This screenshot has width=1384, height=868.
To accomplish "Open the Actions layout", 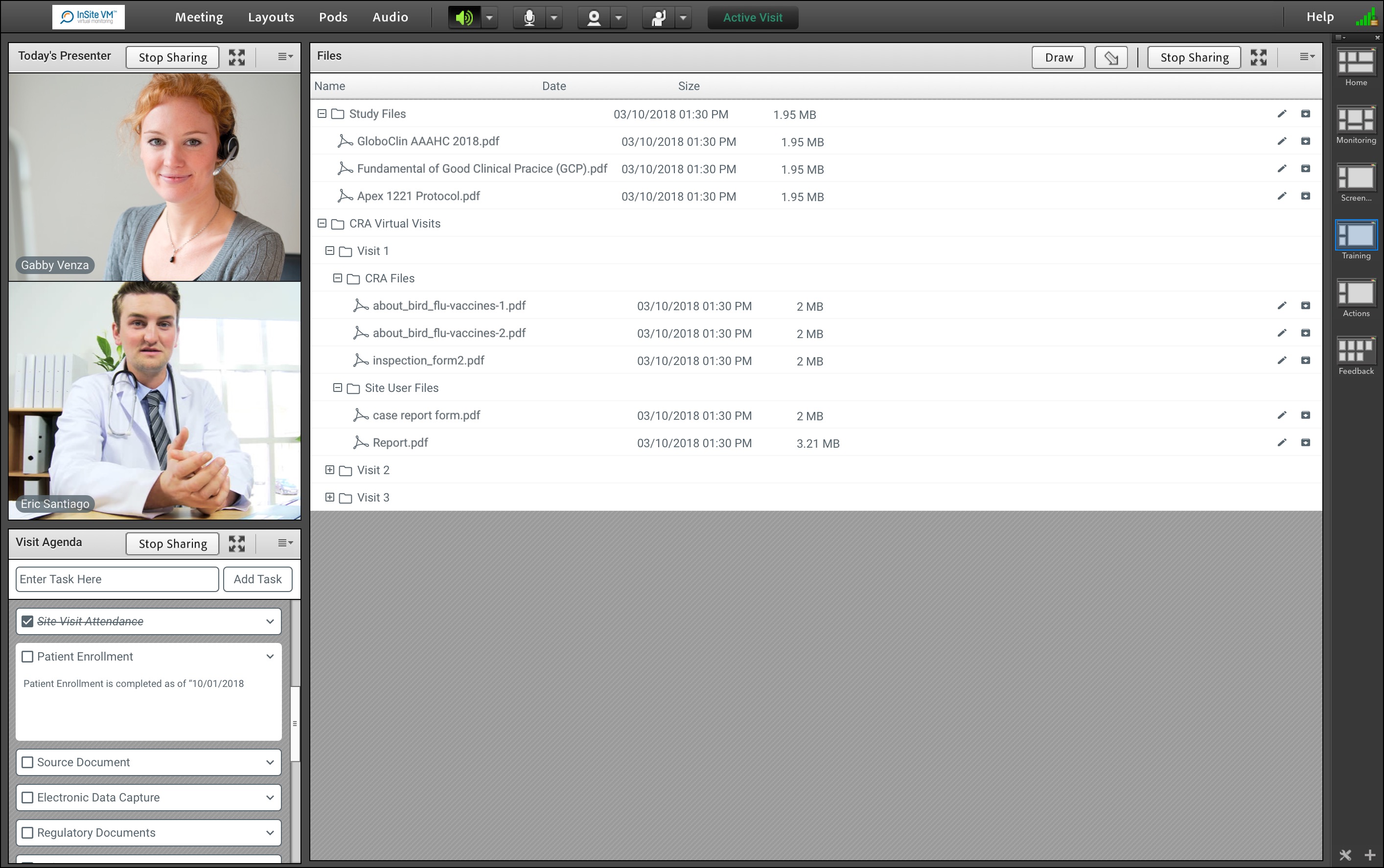I will pos(1356,293).
